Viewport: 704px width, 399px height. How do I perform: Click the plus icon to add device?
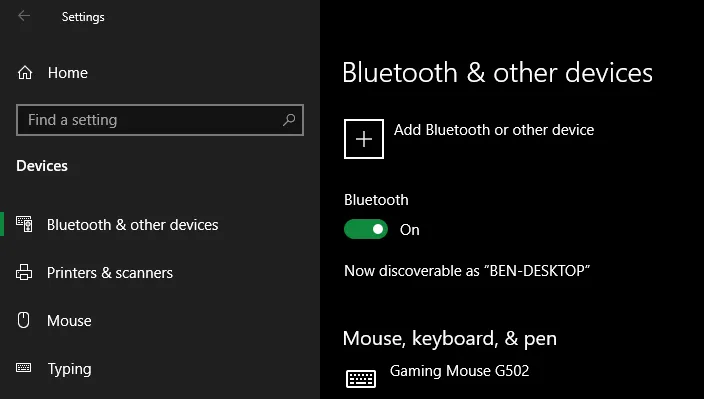364,139
